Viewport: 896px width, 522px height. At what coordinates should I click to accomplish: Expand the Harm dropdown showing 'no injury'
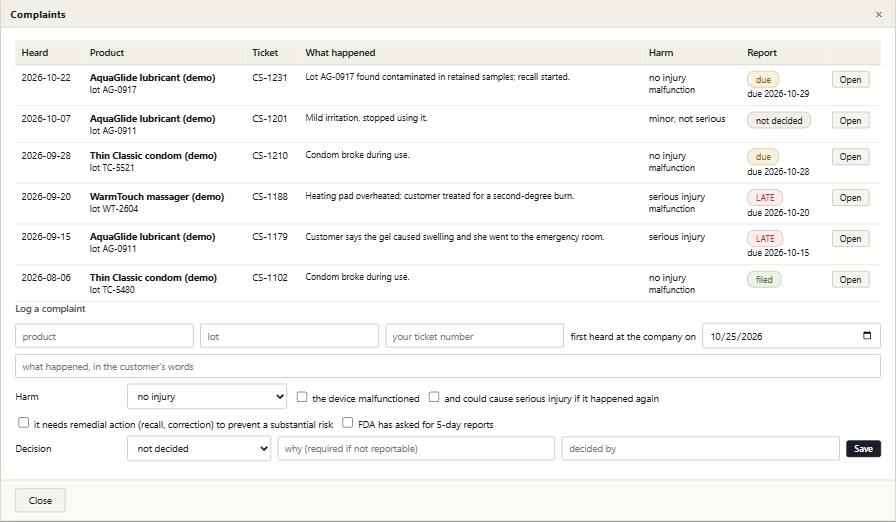(x=207, y=396)
